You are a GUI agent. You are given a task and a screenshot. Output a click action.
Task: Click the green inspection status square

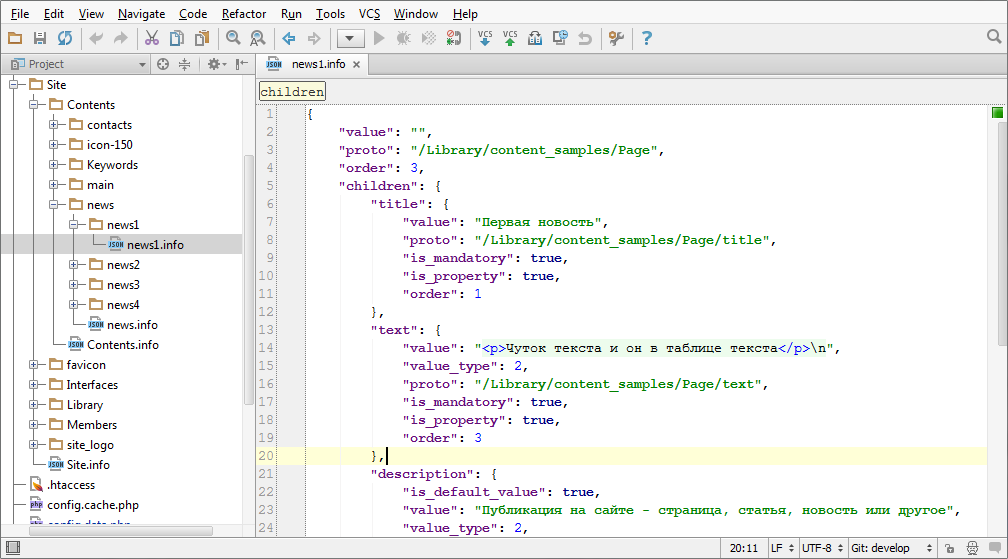click(x=997, y=113)
